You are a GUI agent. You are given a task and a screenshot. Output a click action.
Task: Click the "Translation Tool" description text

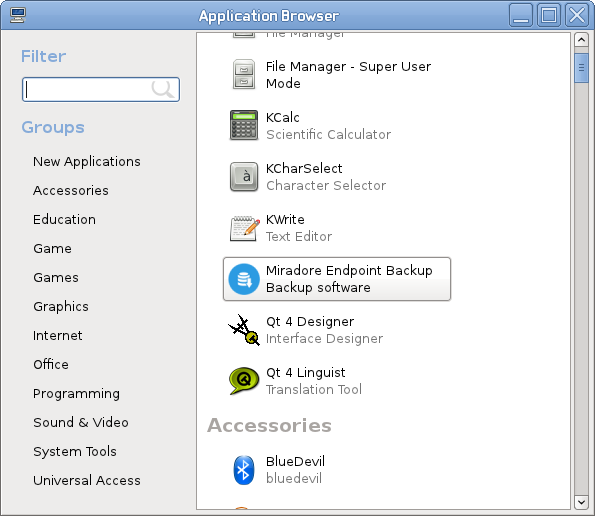(x=314, y=389)
